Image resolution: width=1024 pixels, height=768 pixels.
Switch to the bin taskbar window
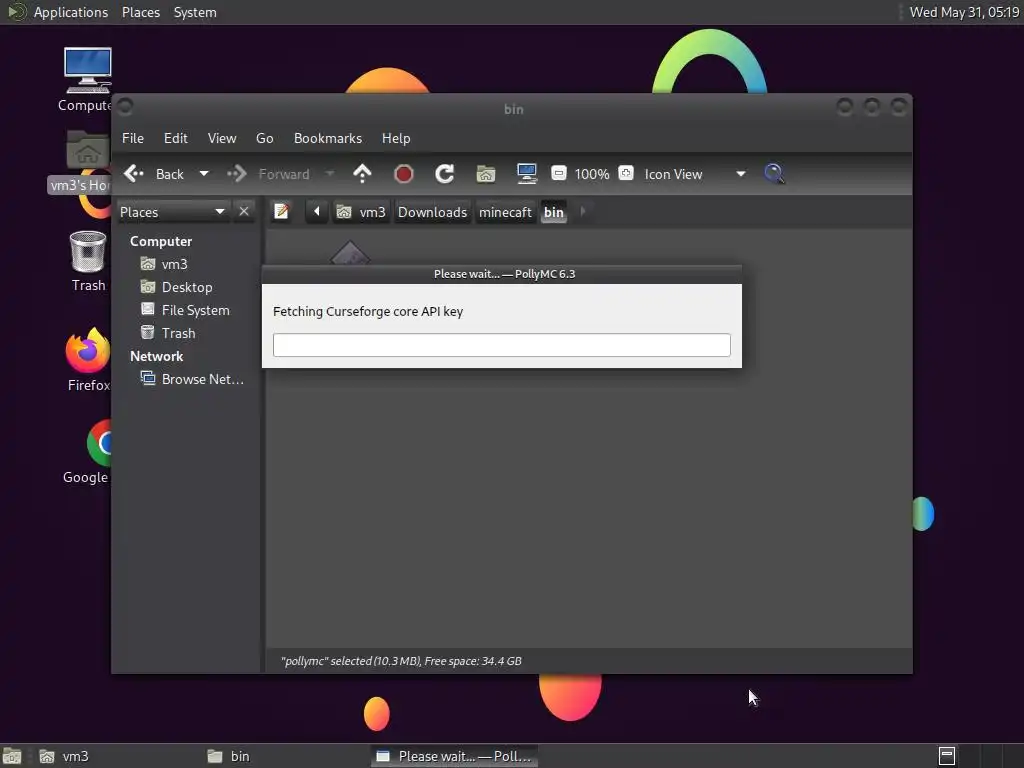click(x=285, y=756)
